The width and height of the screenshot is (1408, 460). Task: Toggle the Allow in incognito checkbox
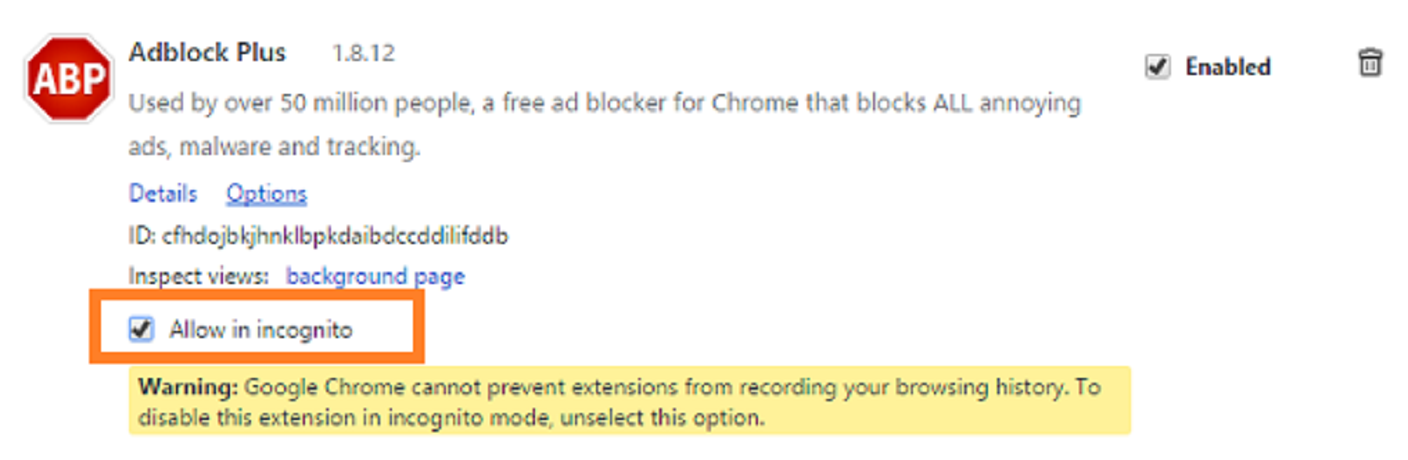point(141,328)
